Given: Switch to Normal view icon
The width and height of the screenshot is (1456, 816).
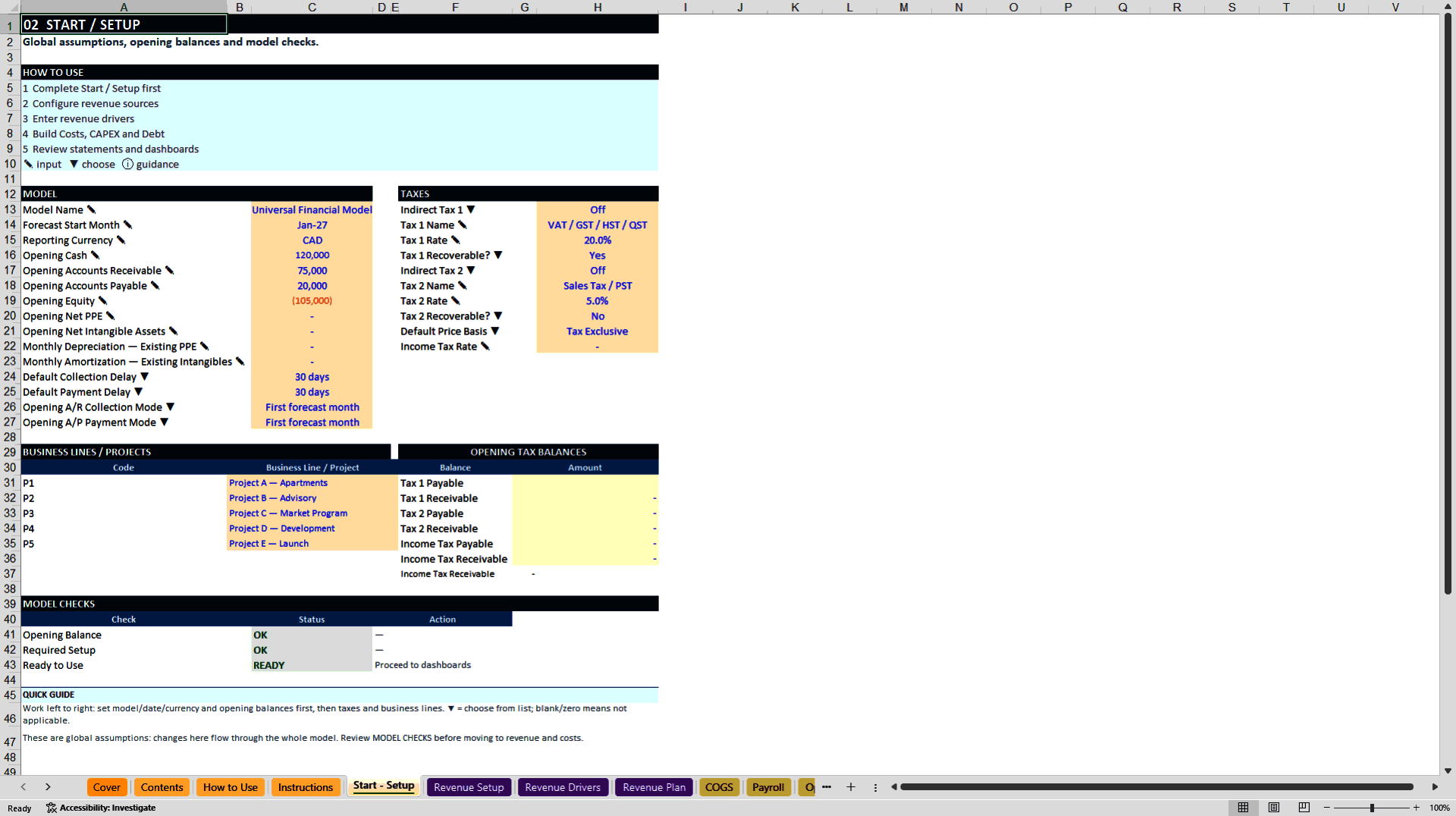Looking at the screenshot, I should [x=1243, y=808].
